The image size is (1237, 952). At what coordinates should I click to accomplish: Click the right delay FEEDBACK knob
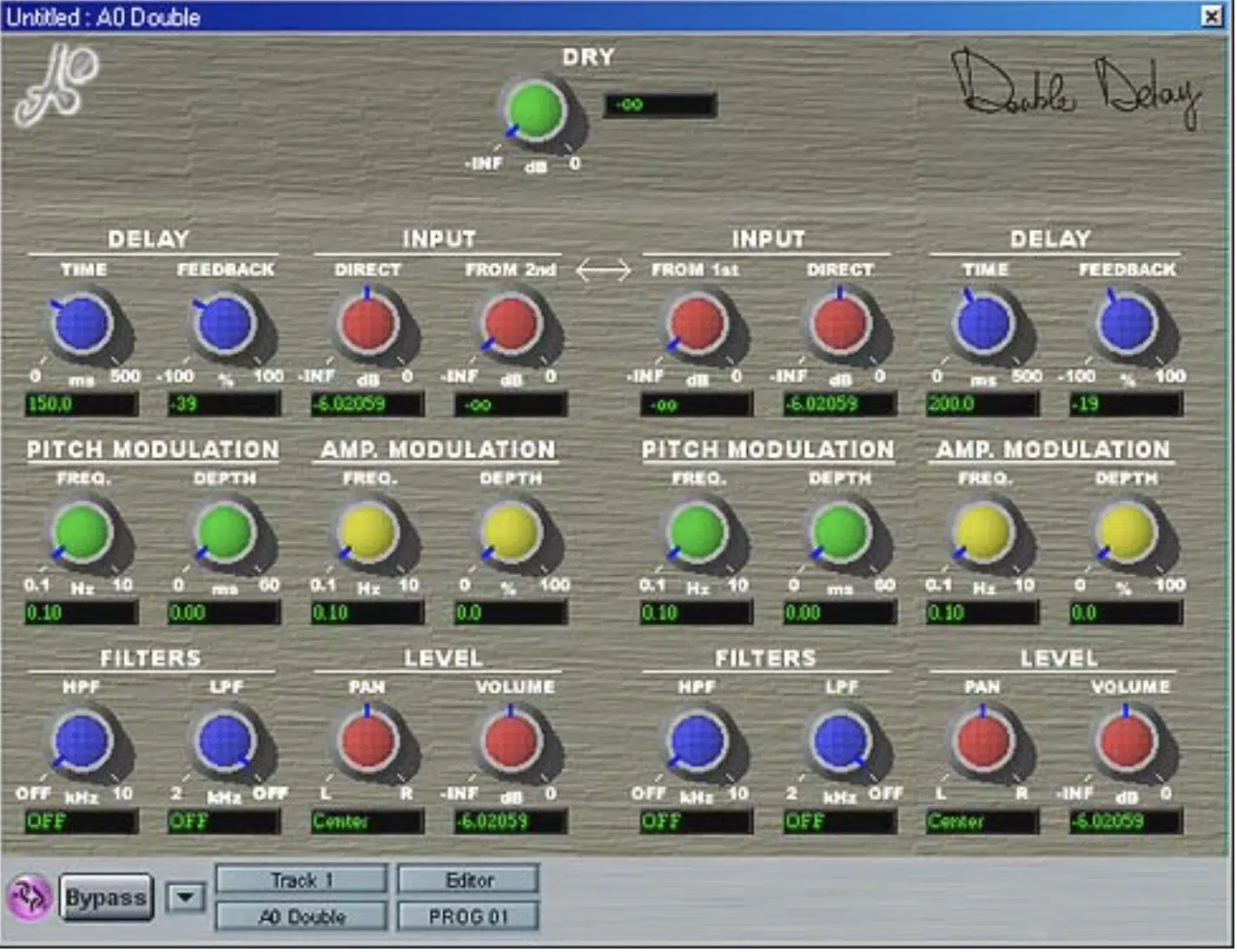pyautogui.click(x=1126, y=324)
